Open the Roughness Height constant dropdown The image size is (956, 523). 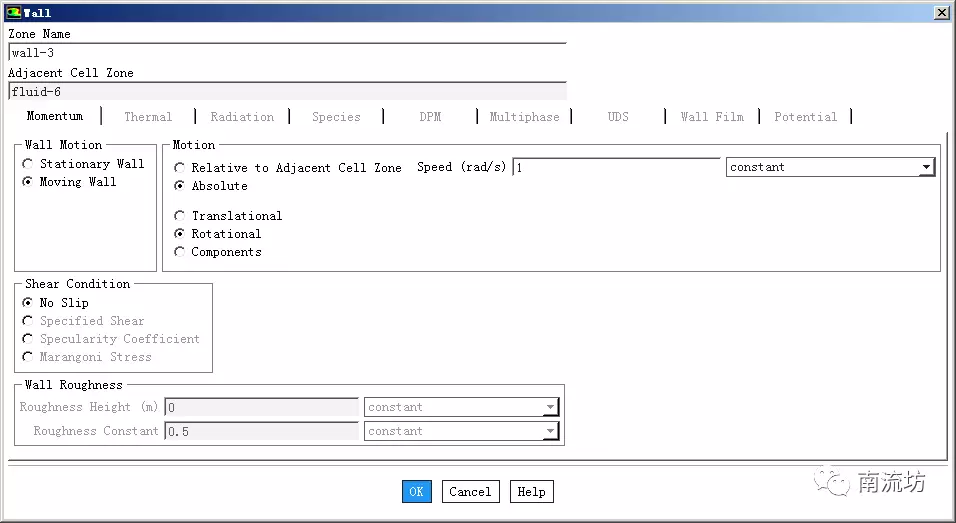click(462, 407)
